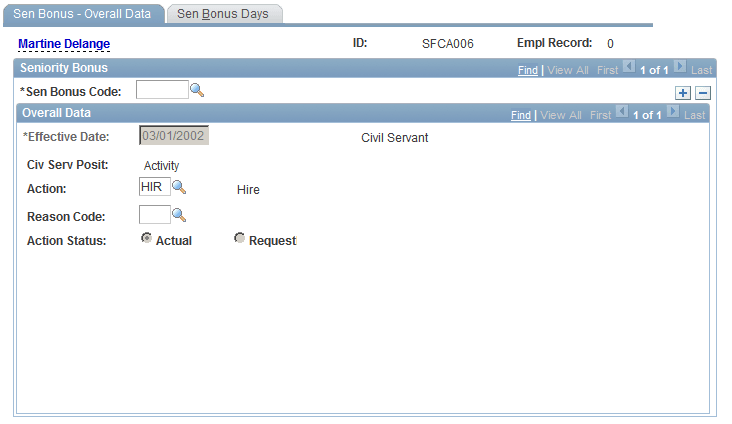The image size is (732, 424).
Task: Click Last in Seniority Bonus header
Action: [702, 70]
